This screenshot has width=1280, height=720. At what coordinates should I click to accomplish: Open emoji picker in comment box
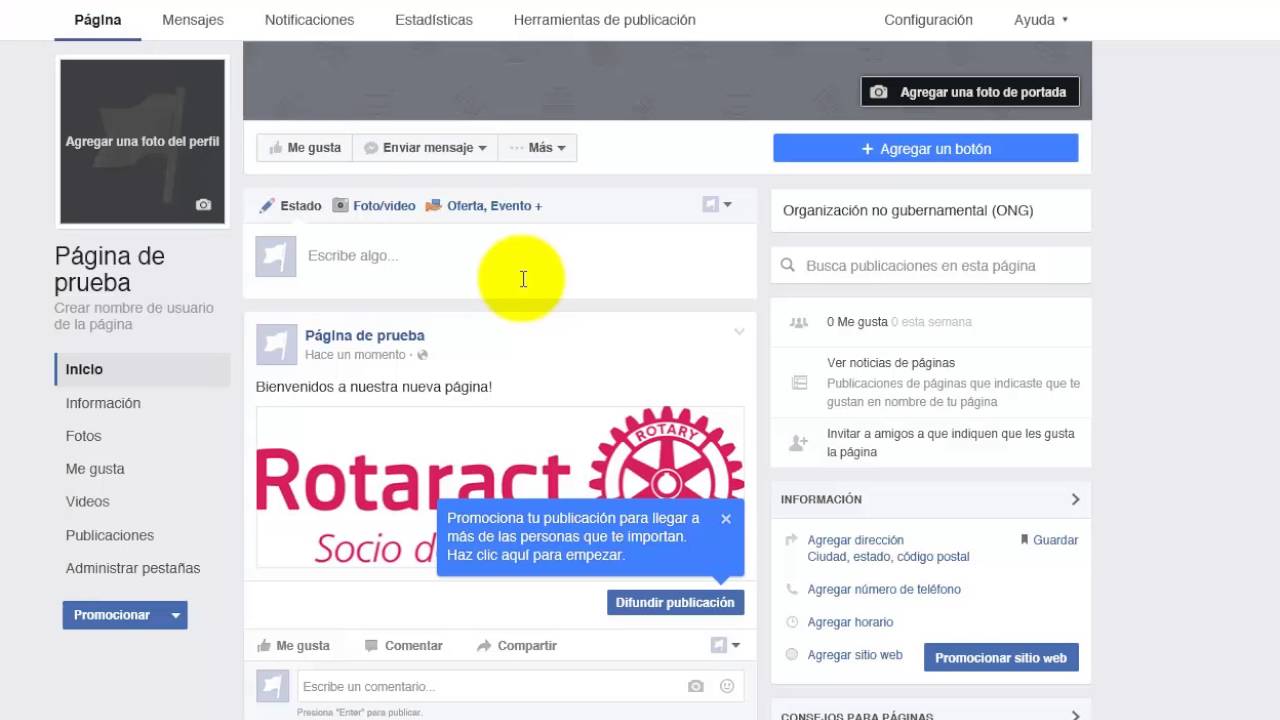[x=727, y=686]
